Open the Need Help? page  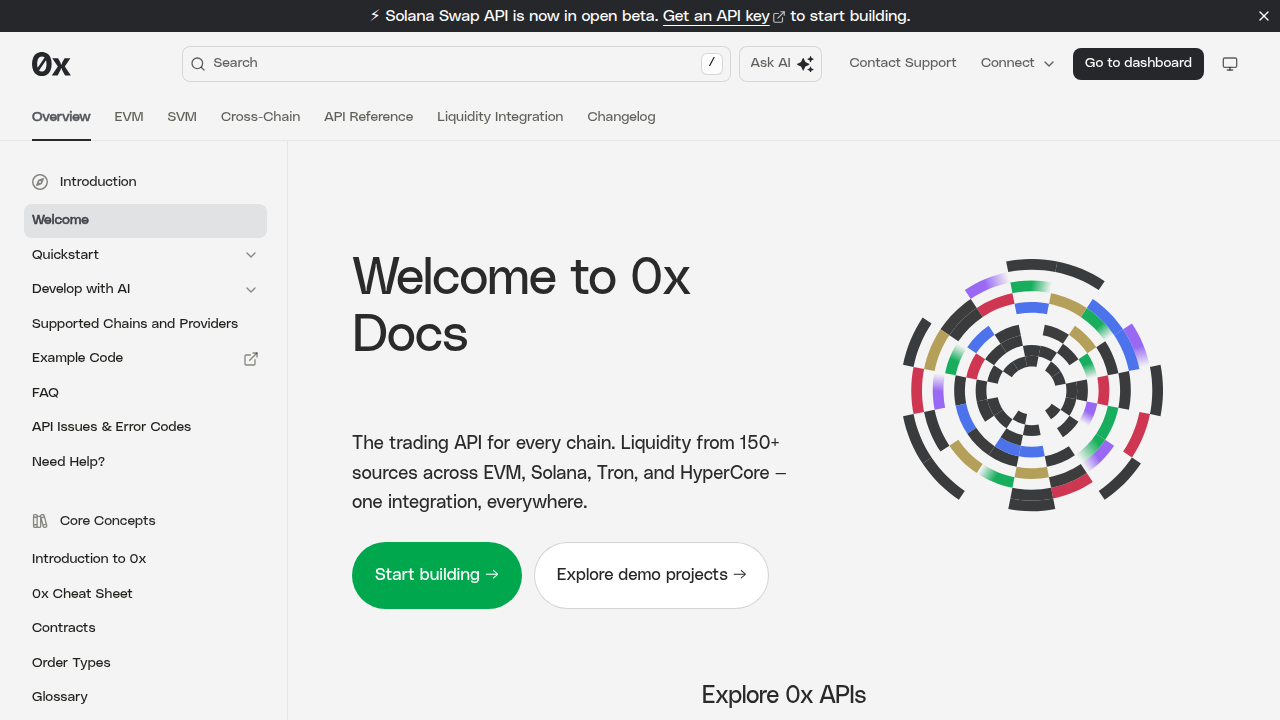[145, 462]
